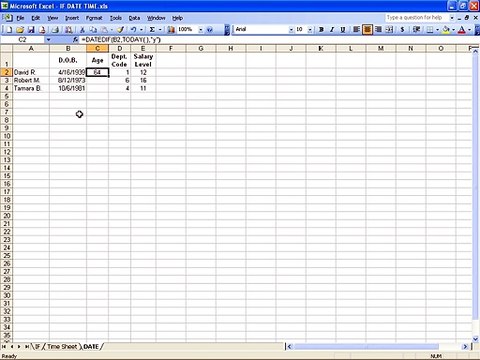Click the Increase Indent icon
480x360 pixels.
click(x=416, y=30)
